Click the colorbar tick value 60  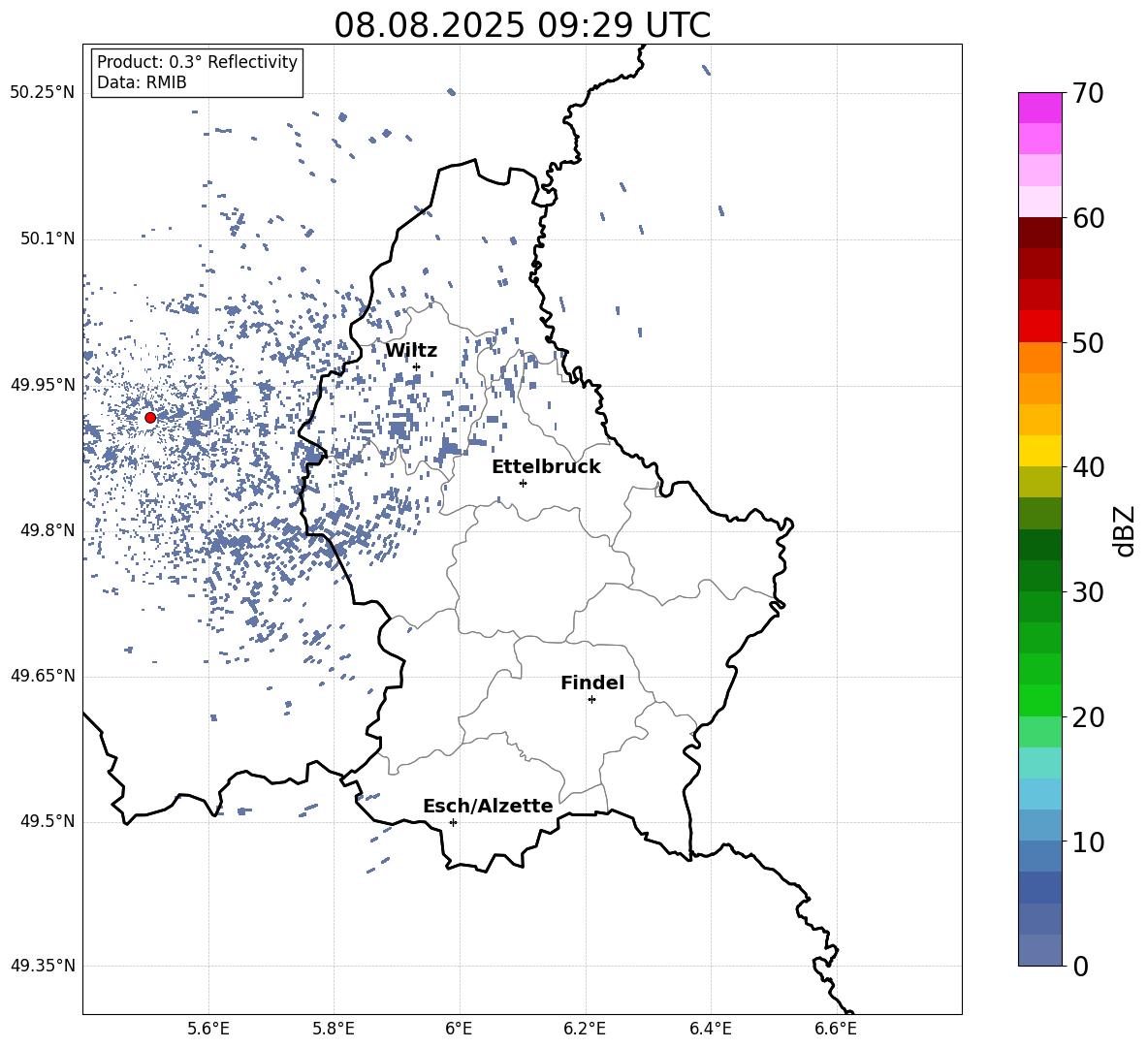coord(1088,218)
